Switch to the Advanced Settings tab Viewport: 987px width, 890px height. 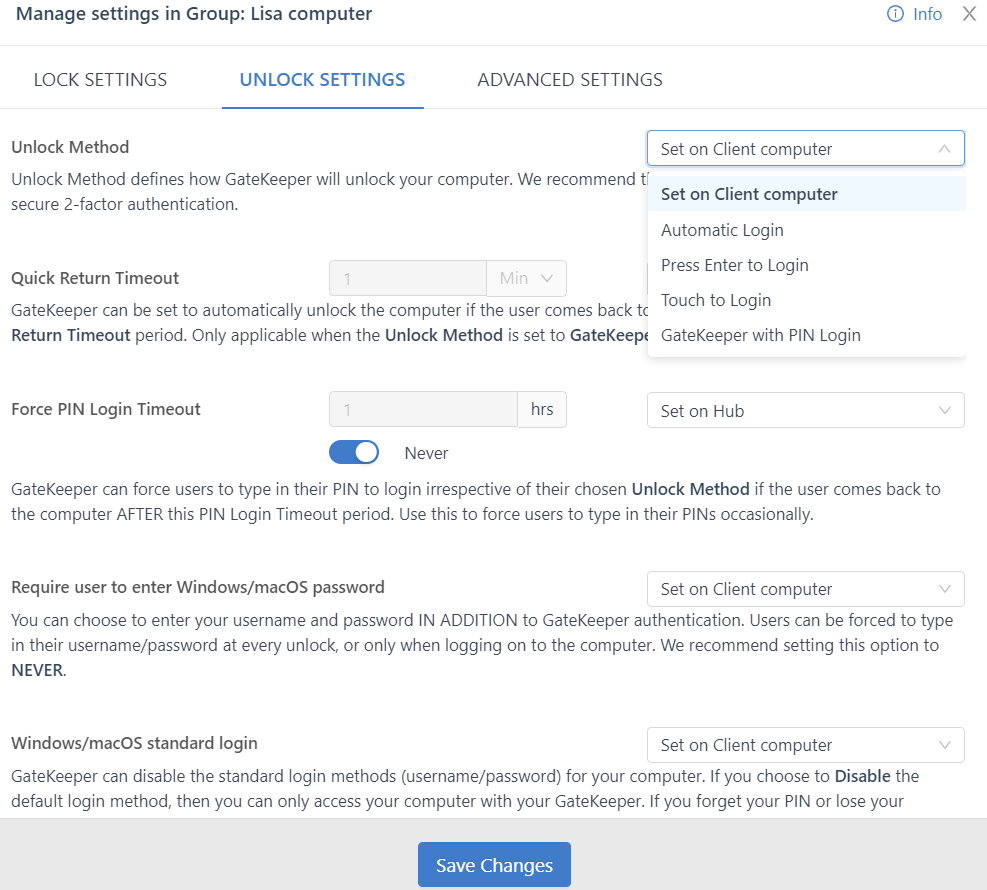pyautogui.click(x=570, y=80)
